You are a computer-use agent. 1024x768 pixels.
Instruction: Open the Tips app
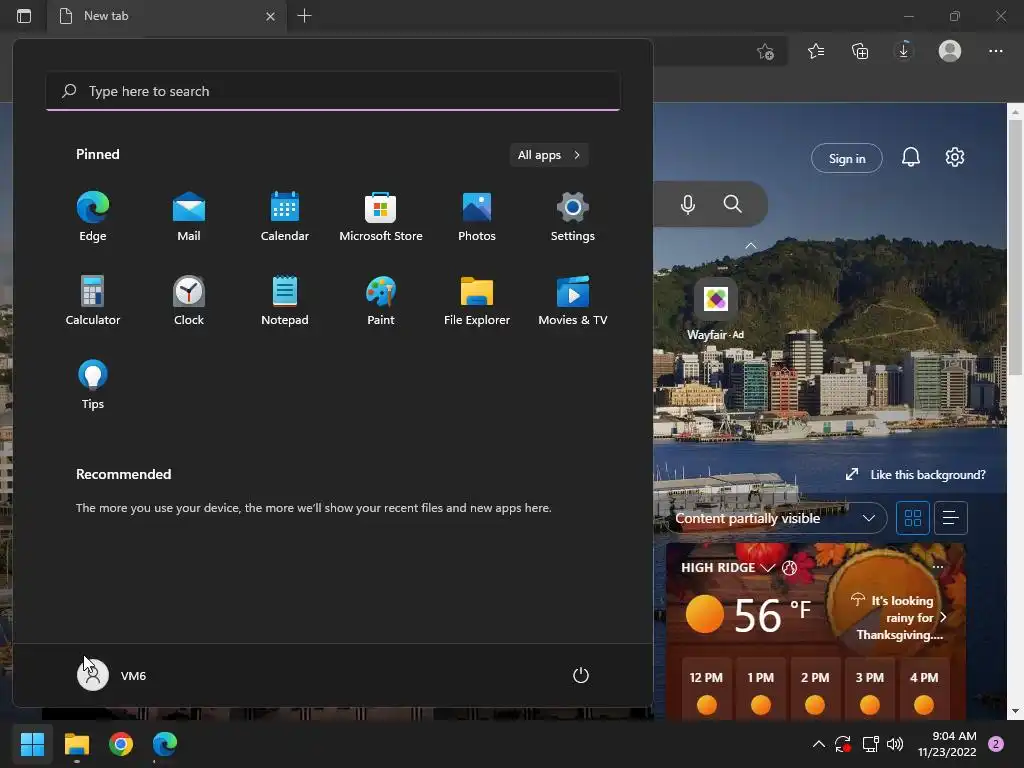tap(93, 385)
